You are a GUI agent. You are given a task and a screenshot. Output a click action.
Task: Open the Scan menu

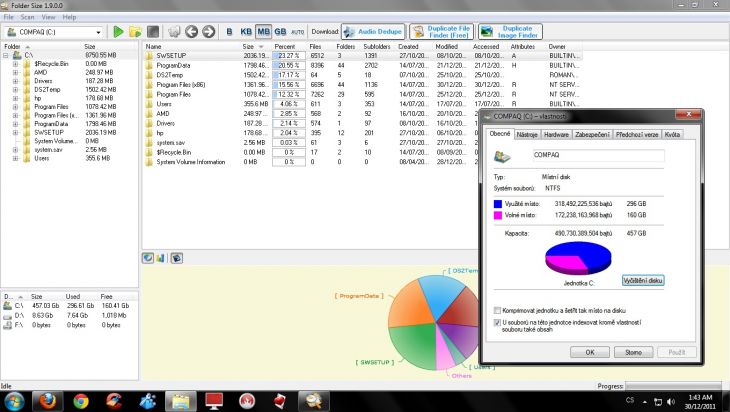pos(27,17)
